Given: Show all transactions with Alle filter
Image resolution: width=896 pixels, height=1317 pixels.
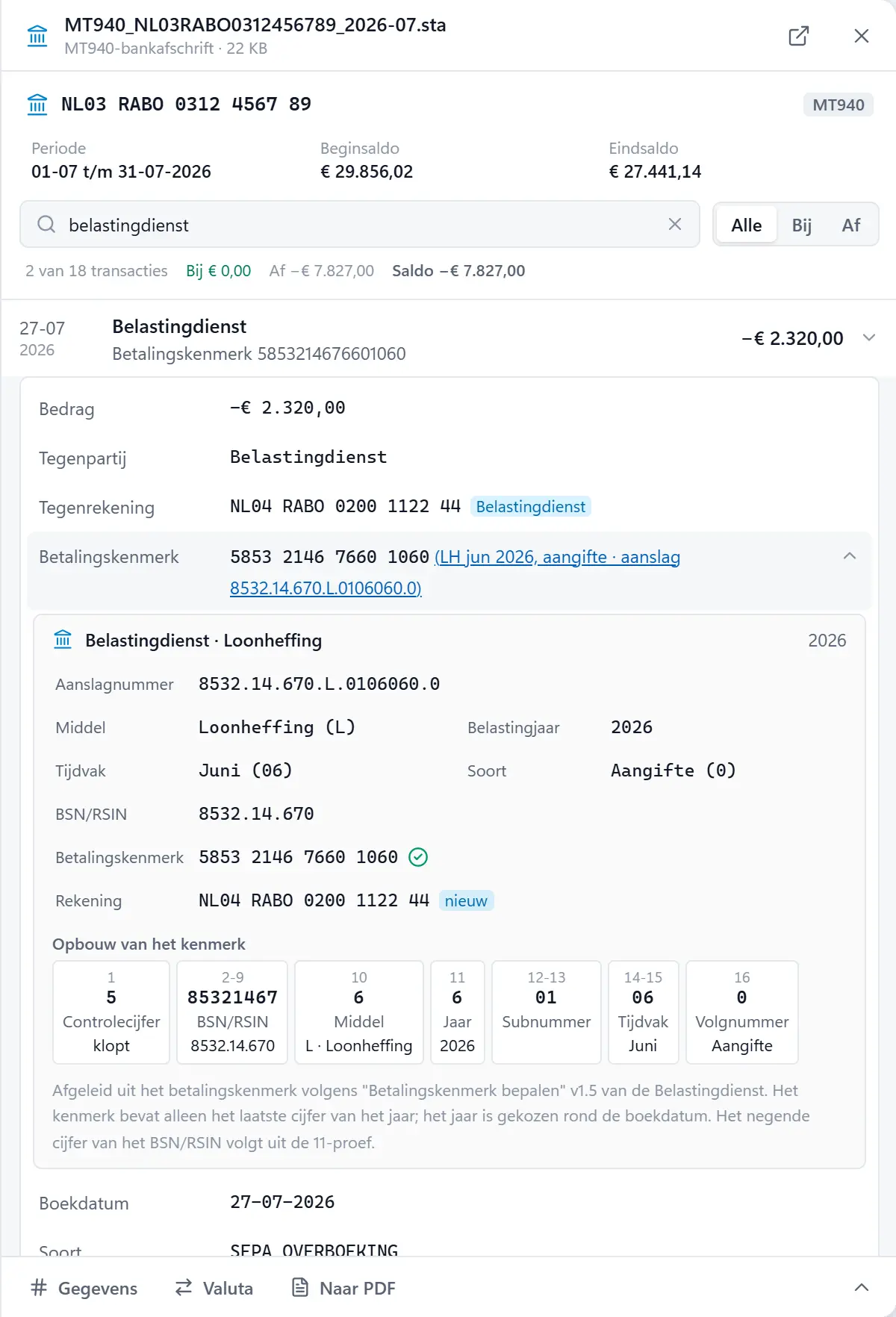Looking at the screenshot, I should click(x=747, y=225).
